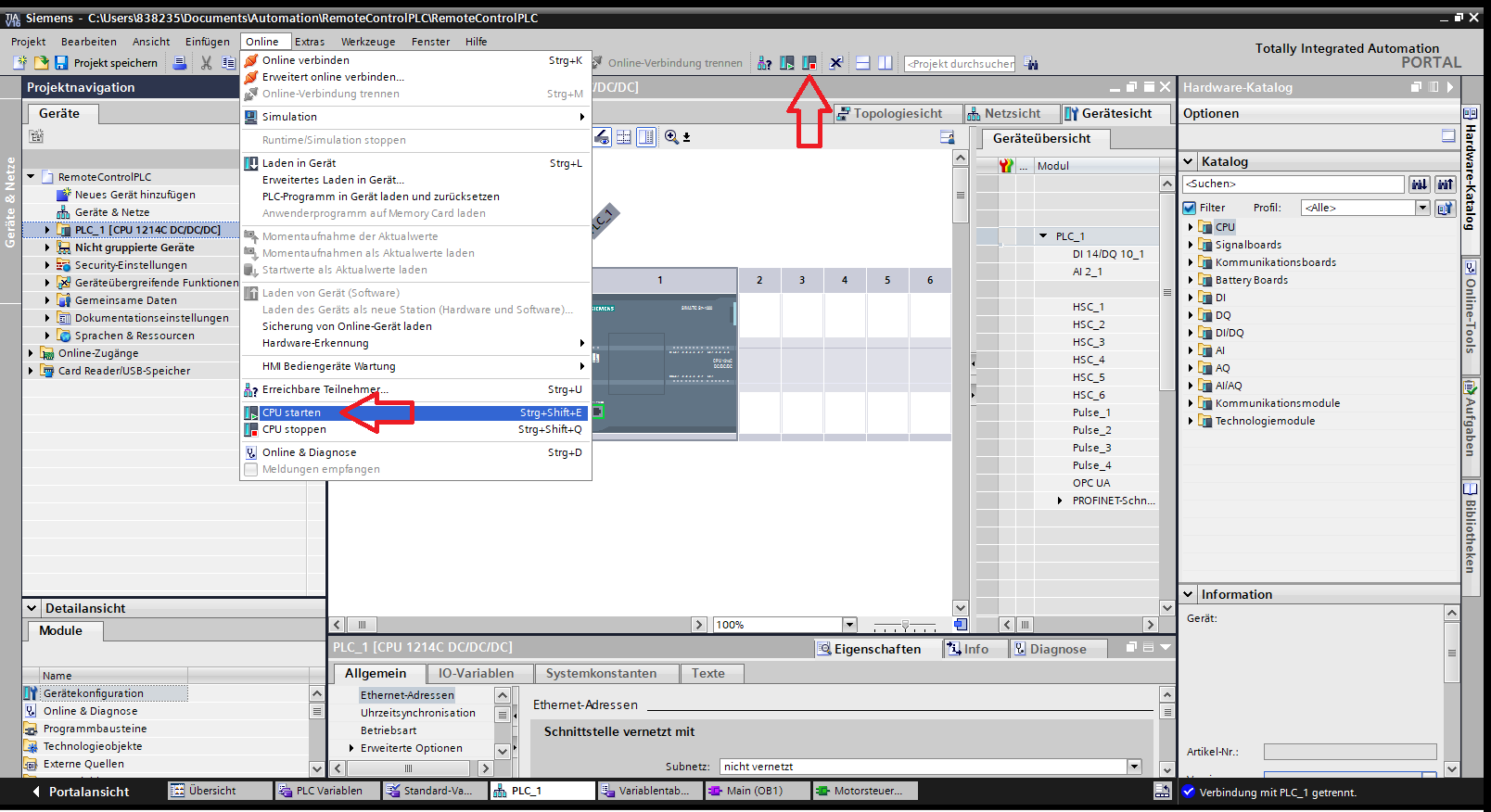This screenshot has width=1491, height=812.
Task: Choose Online verbinden menu entry
Action: pyautogui.click(x=415, y=60)
